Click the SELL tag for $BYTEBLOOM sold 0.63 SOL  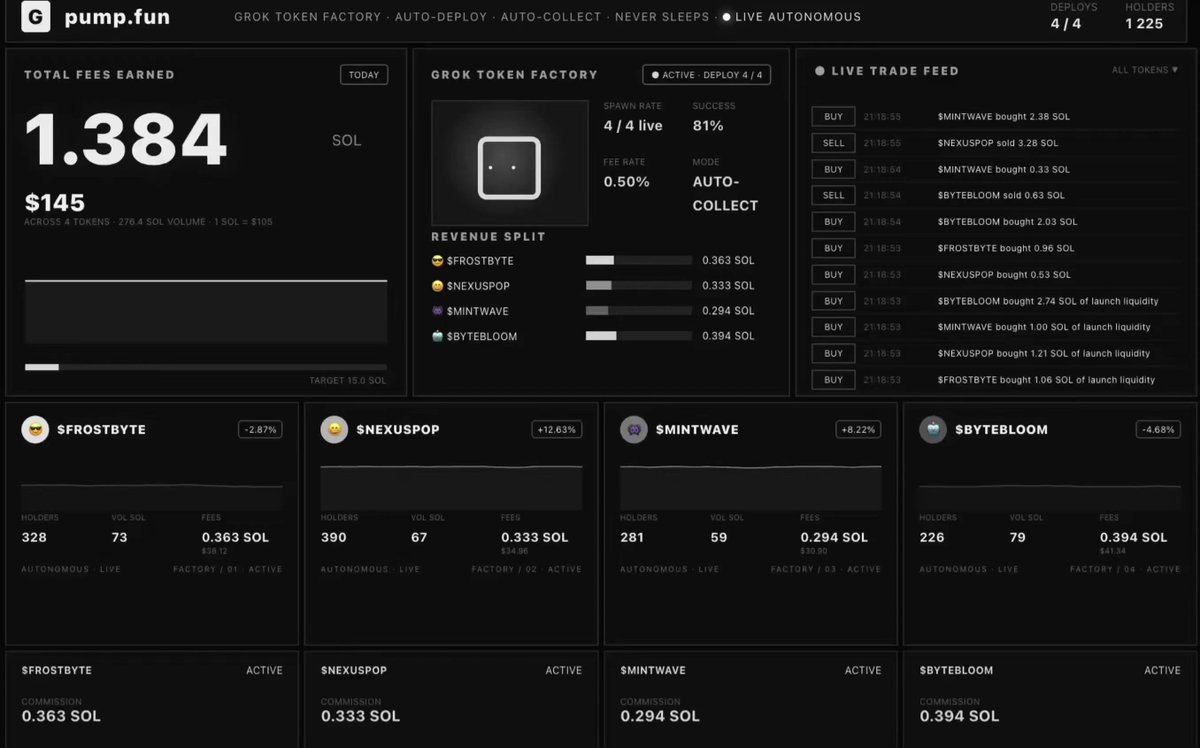pos(833,196)
